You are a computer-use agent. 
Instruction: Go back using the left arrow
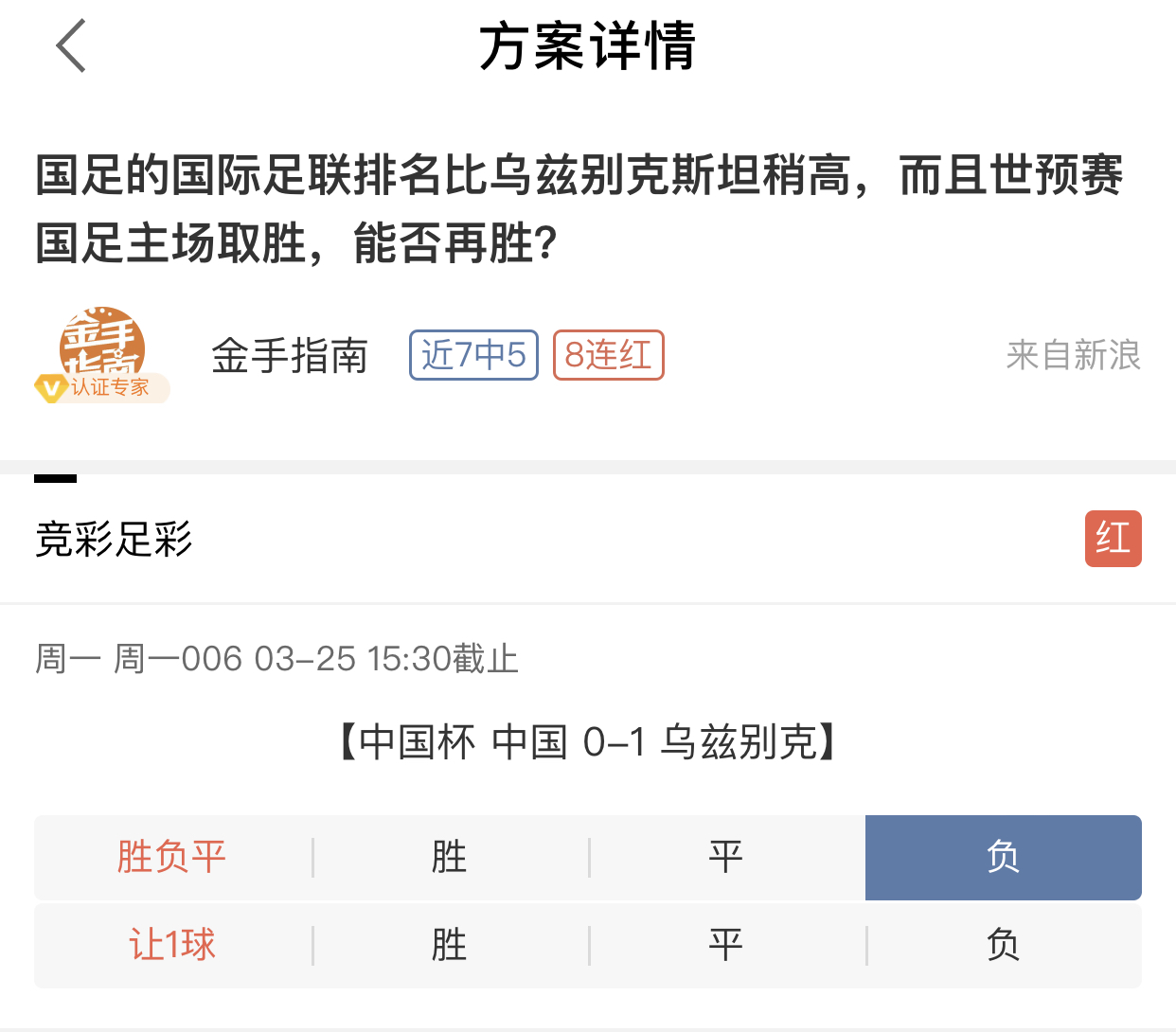coord(71,45)
